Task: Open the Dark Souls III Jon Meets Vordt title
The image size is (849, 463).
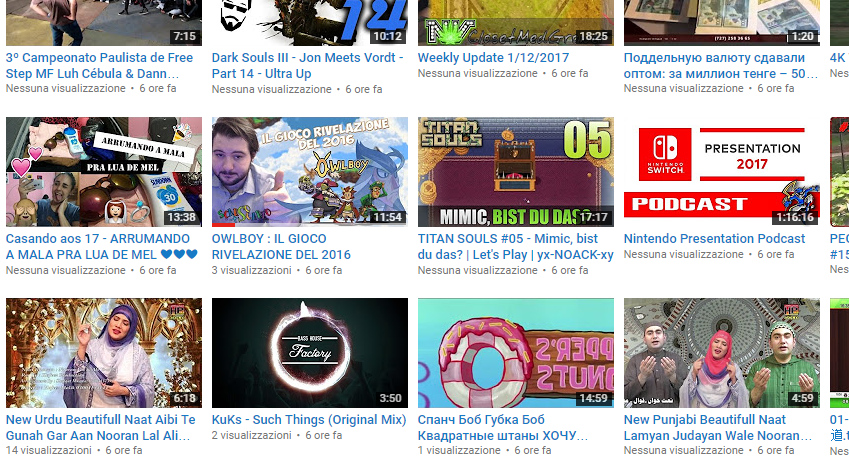Action: pyautogui.click(x=308, y=66)
